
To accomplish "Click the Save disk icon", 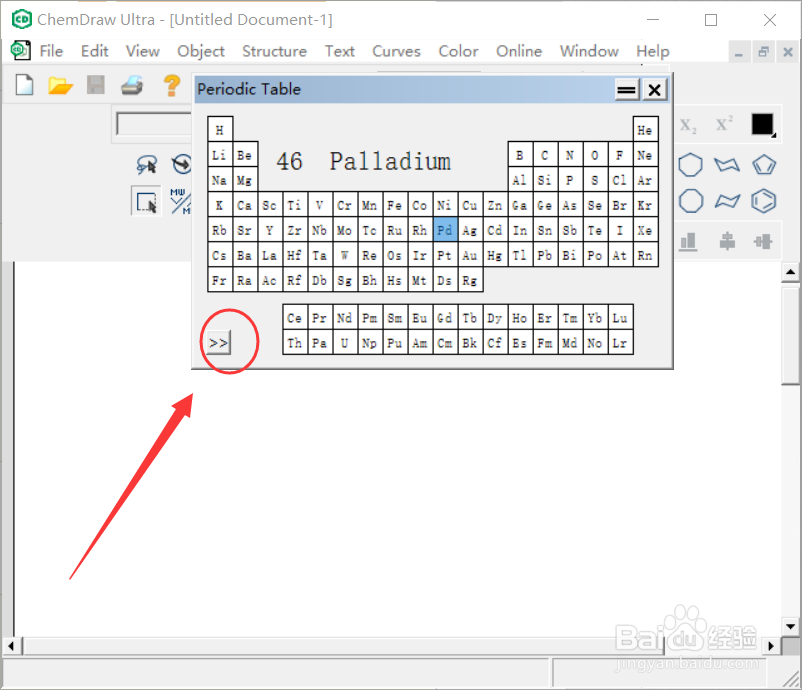I will 96,85.
